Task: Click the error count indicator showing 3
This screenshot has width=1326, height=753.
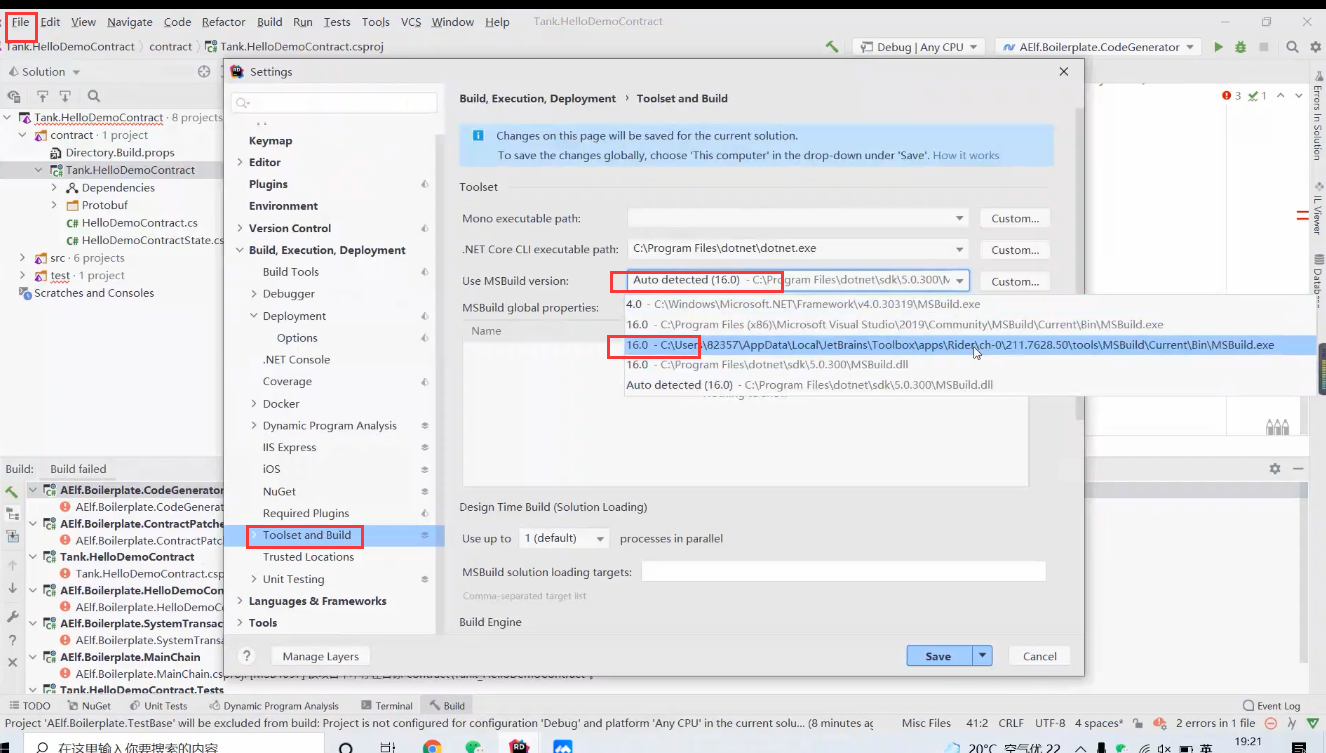Action: 1231,96
